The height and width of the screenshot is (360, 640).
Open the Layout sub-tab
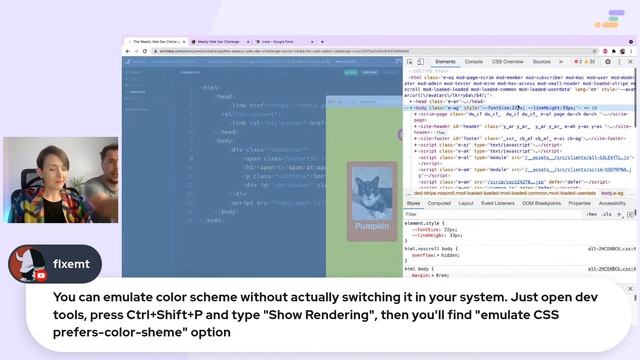466,203
